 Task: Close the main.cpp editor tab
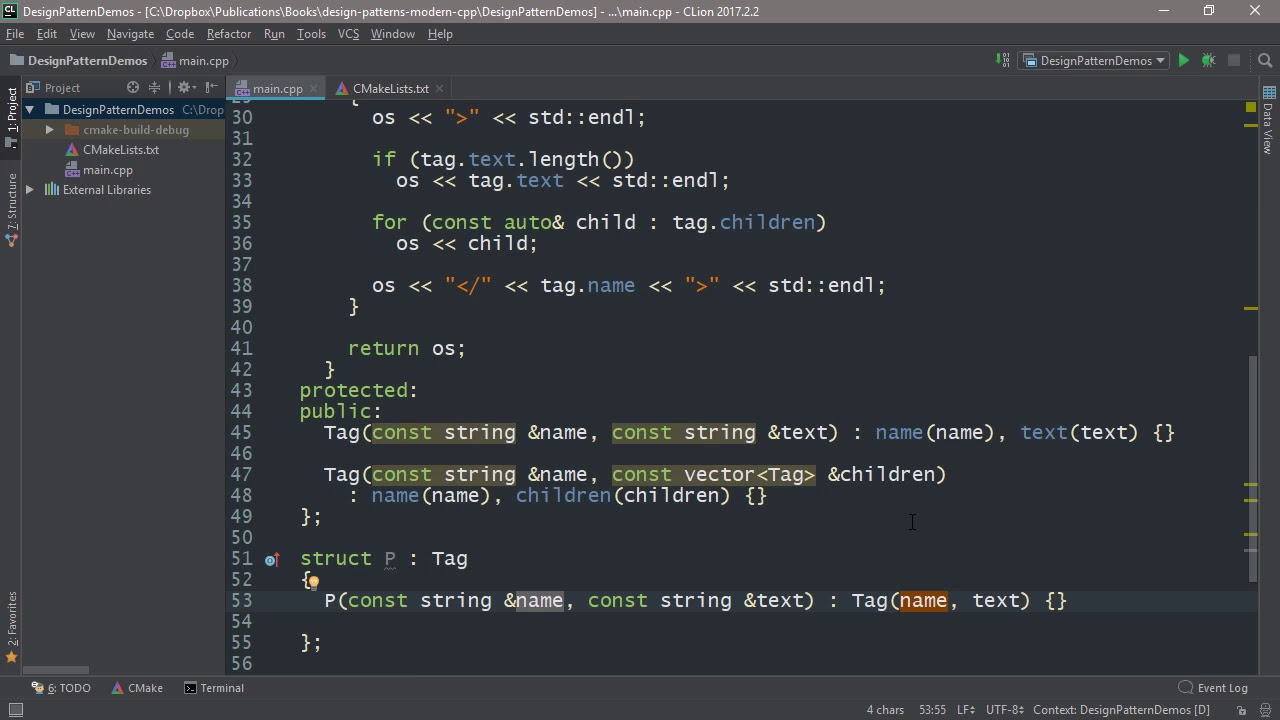(x=313, y=89)
